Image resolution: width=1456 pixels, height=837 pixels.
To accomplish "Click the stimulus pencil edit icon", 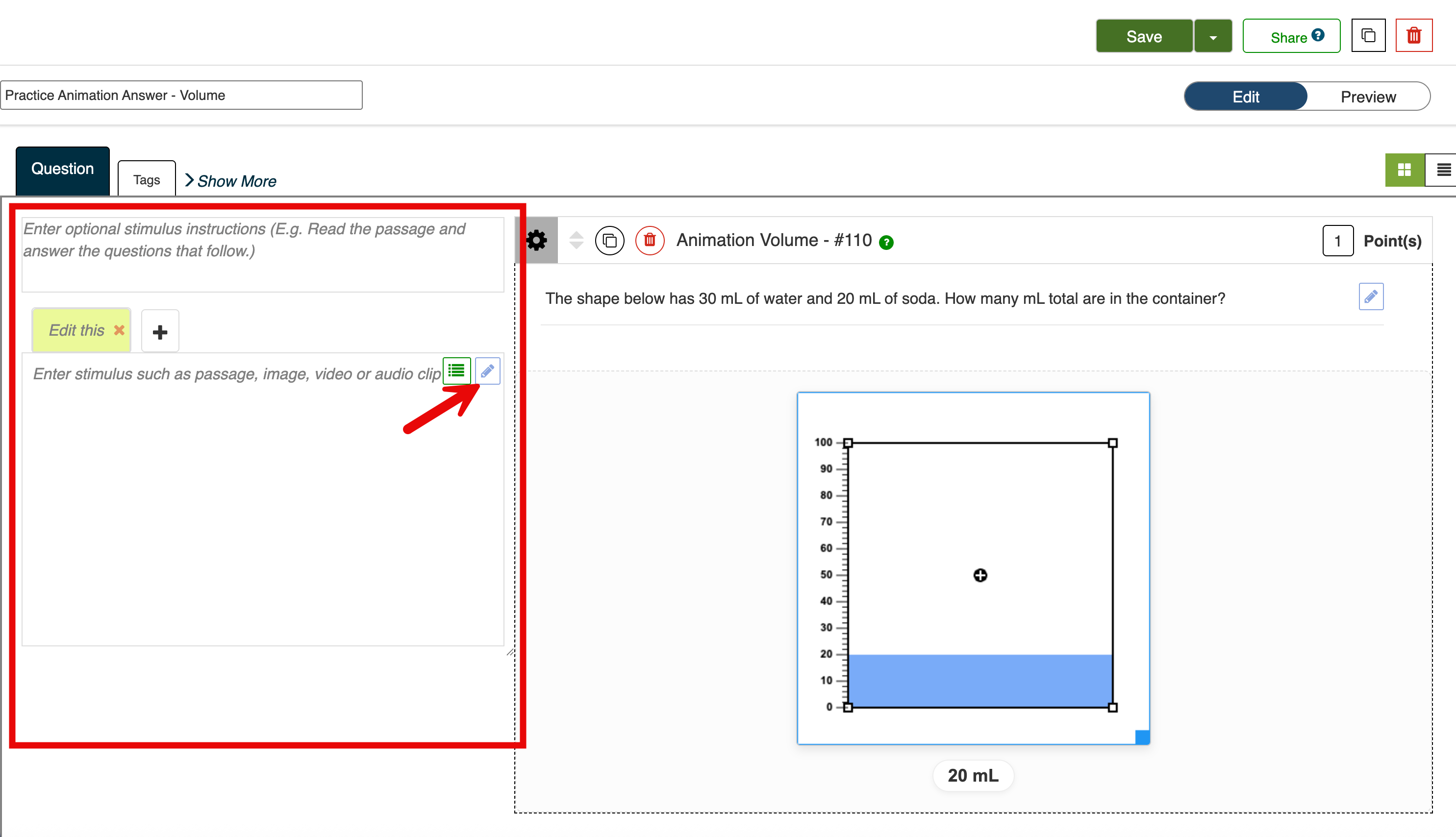I will click(x=488, y=371).
